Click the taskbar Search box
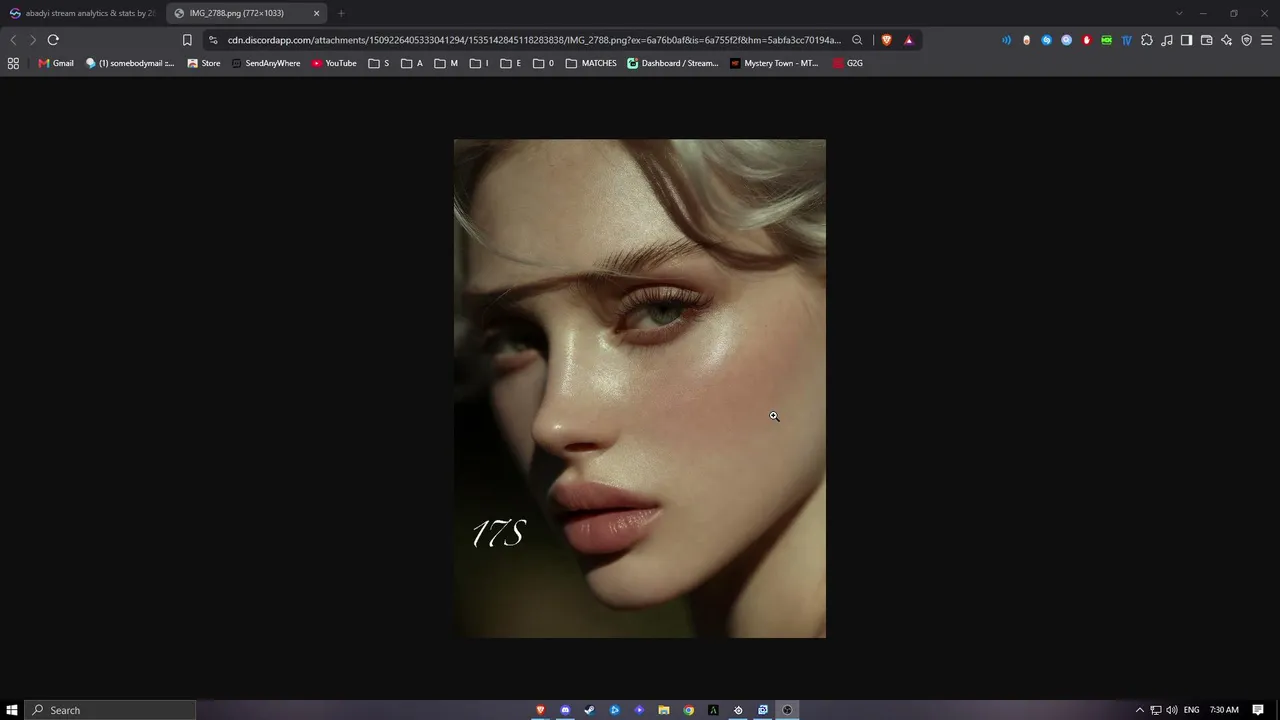 110,710
